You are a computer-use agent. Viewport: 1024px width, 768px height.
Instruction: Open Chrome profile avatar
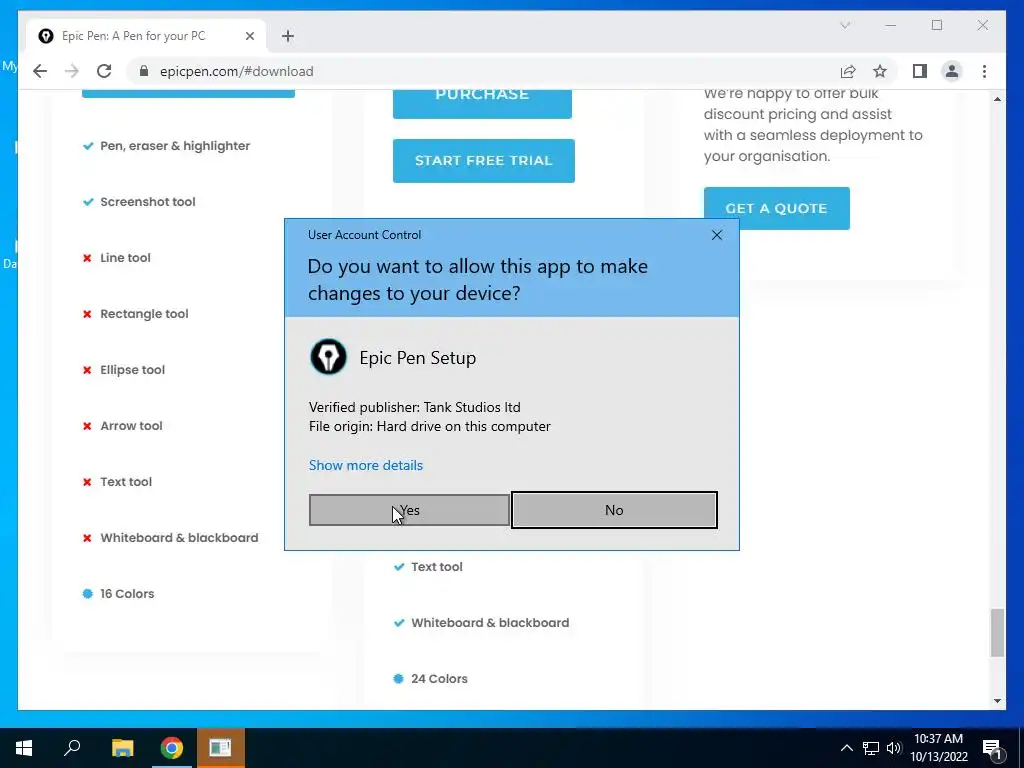tap(952, 71)
